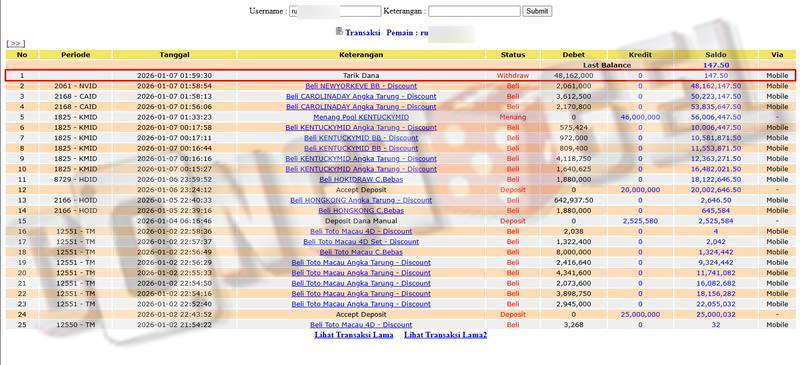Click the Keterangan column header
Image resolution: width=800 pixels, height=365 pixels.
click(361, 55)
